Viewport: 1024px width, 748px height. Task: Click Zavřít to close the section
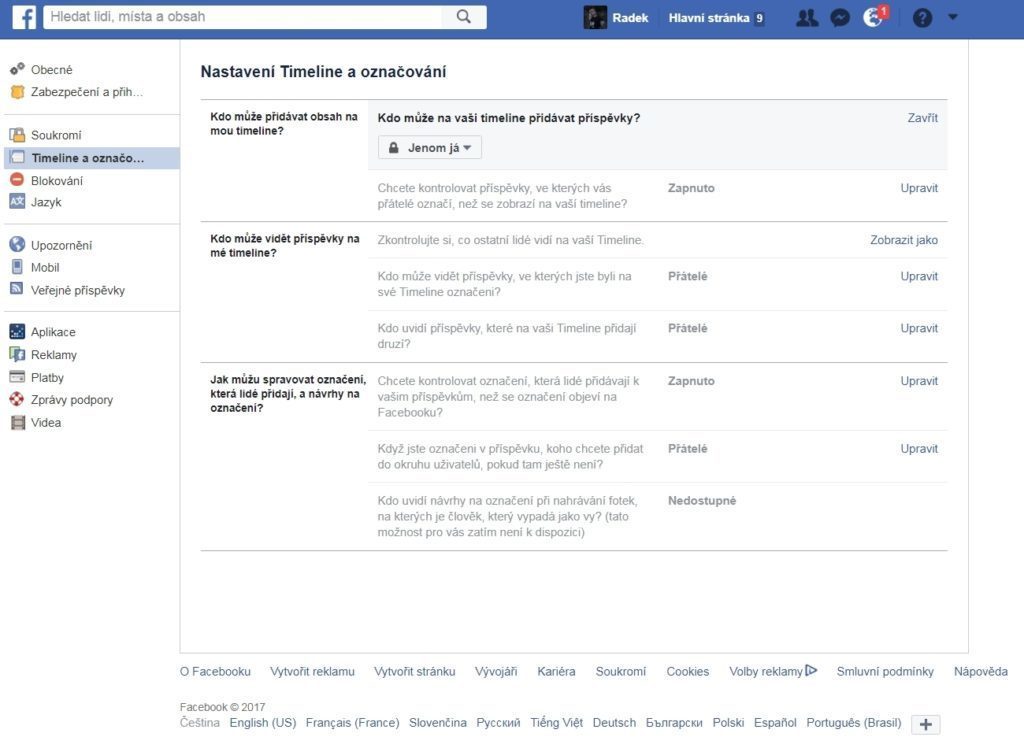(922, 118)
